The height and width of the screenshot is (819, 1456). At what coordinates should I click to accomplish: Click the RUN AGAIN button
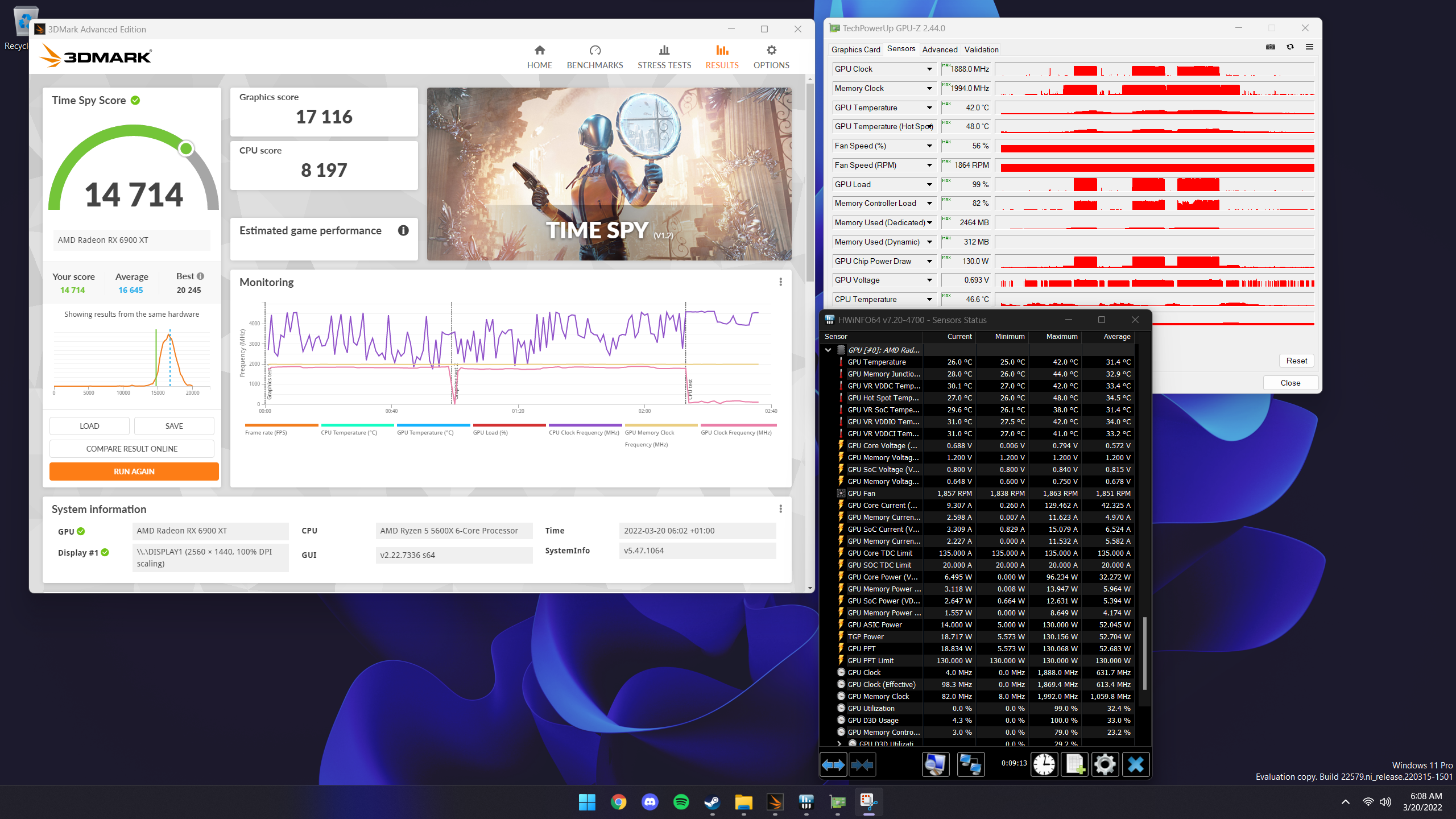pyautogui.click(x=134, y=471)
